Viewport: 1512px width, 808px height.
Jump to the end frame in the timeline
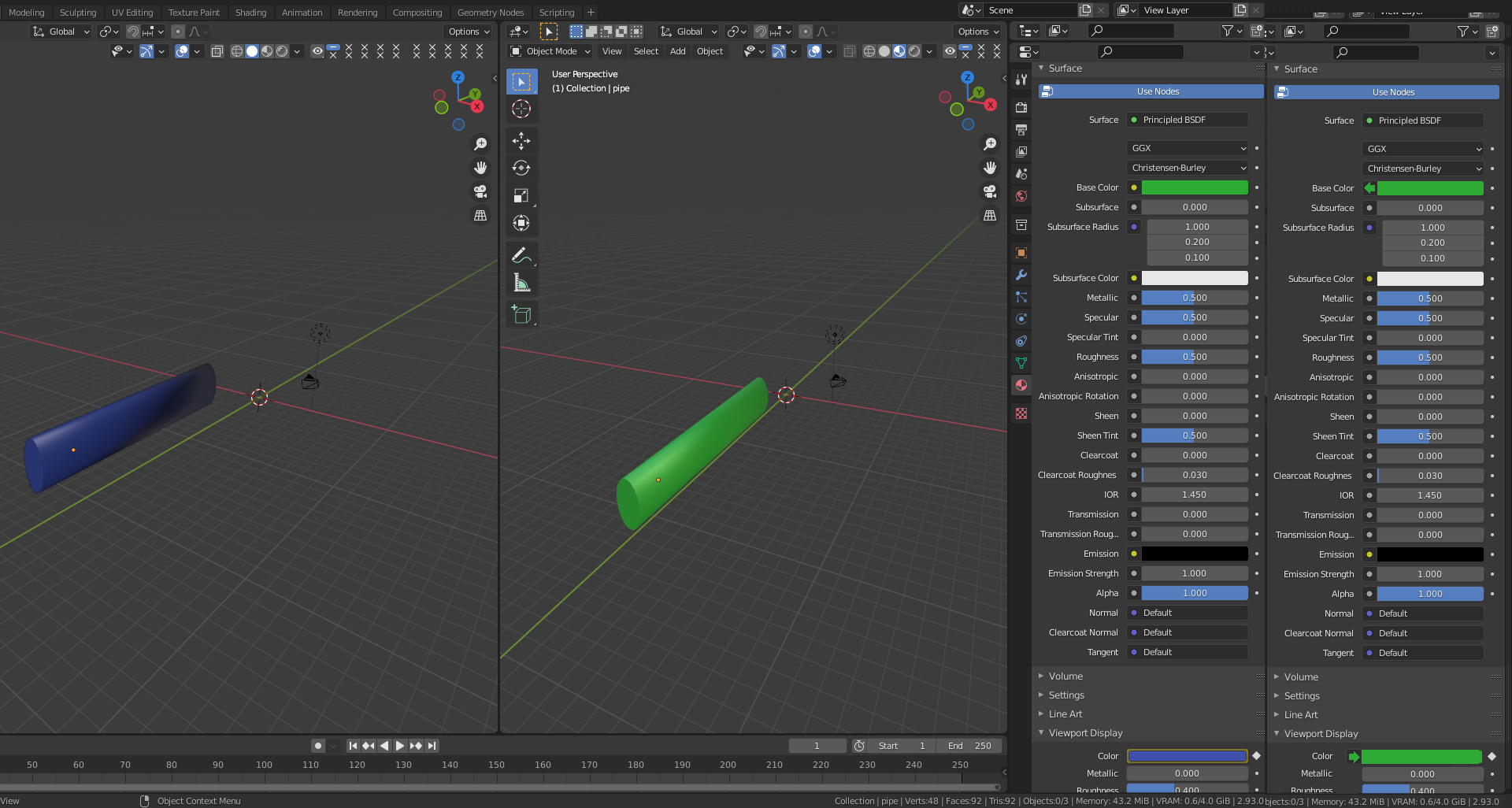click(432, 746)
